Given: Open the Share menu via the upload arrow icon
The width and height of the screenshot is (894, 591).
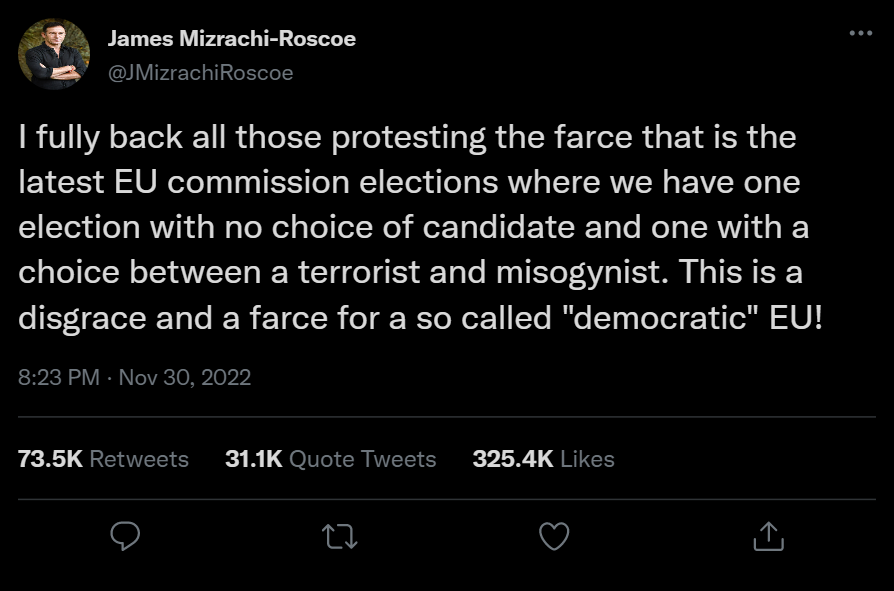Looking at the screenshot, I should tap(769, 537).
